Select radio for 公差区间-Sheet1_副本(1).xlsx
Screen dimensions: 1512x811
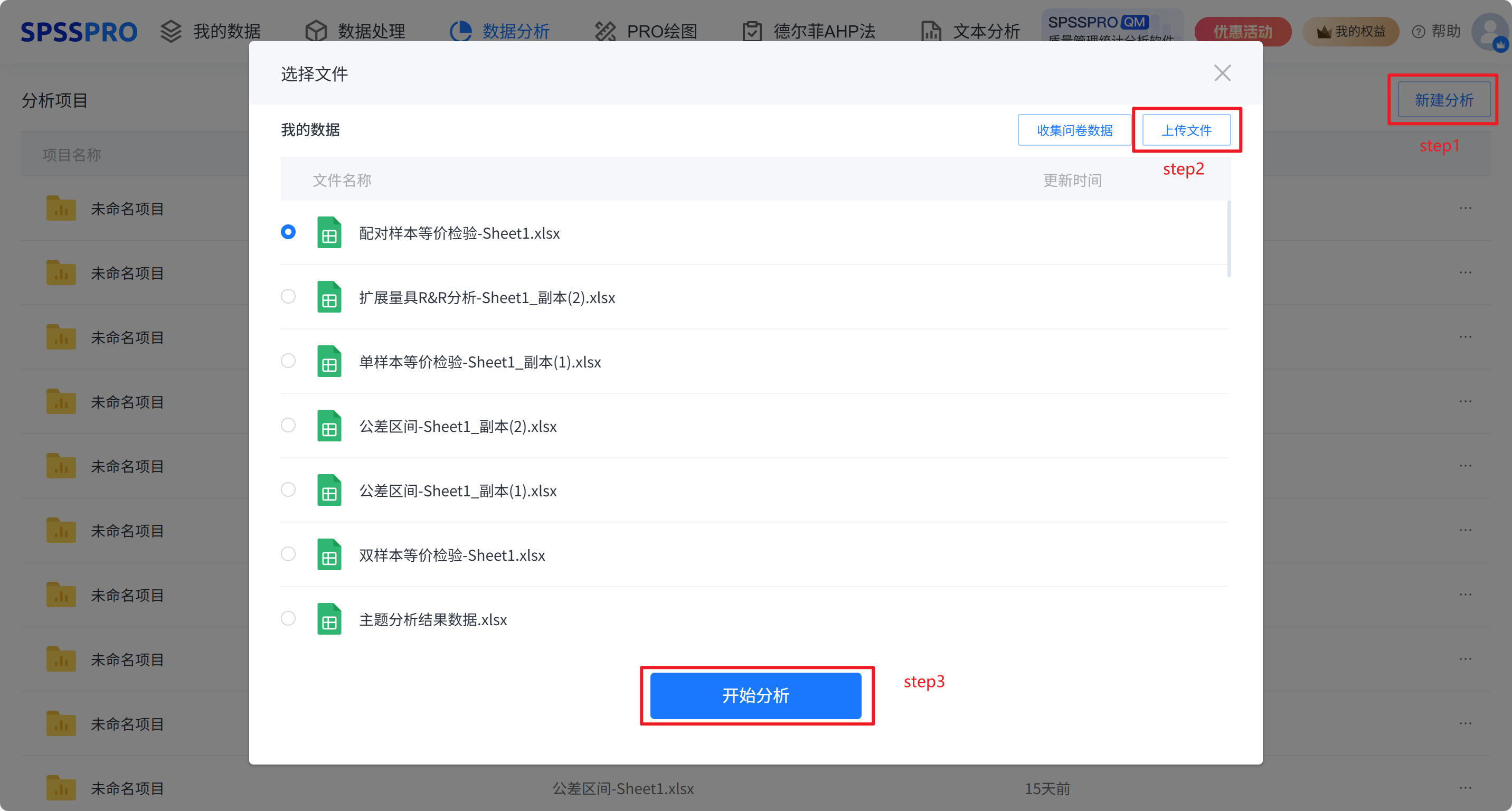coord(288,489)
